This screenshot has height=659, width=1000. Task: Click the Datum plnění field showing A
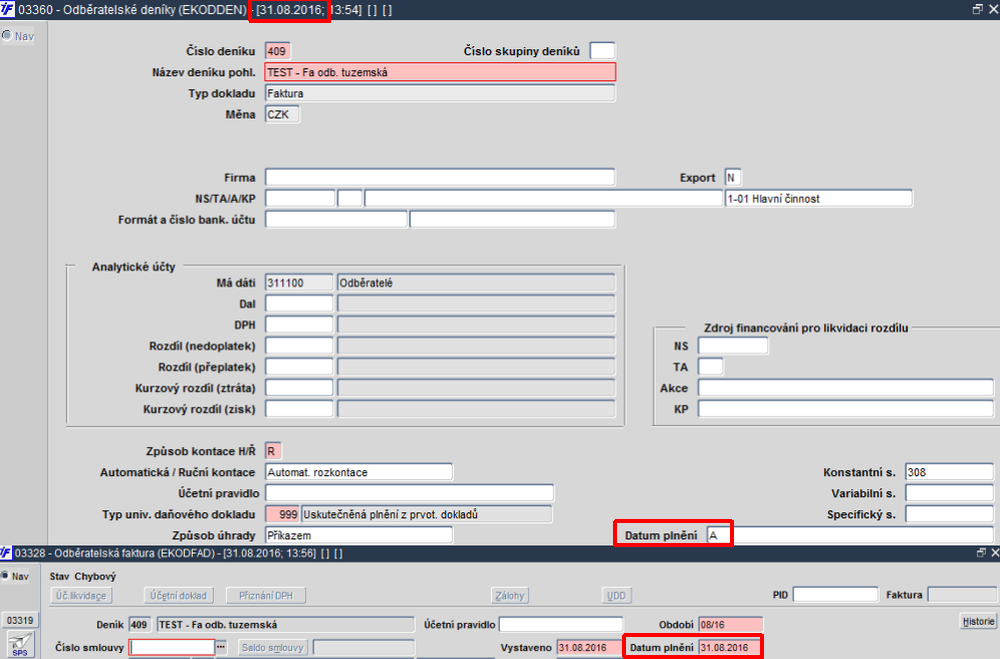(850, 535)
